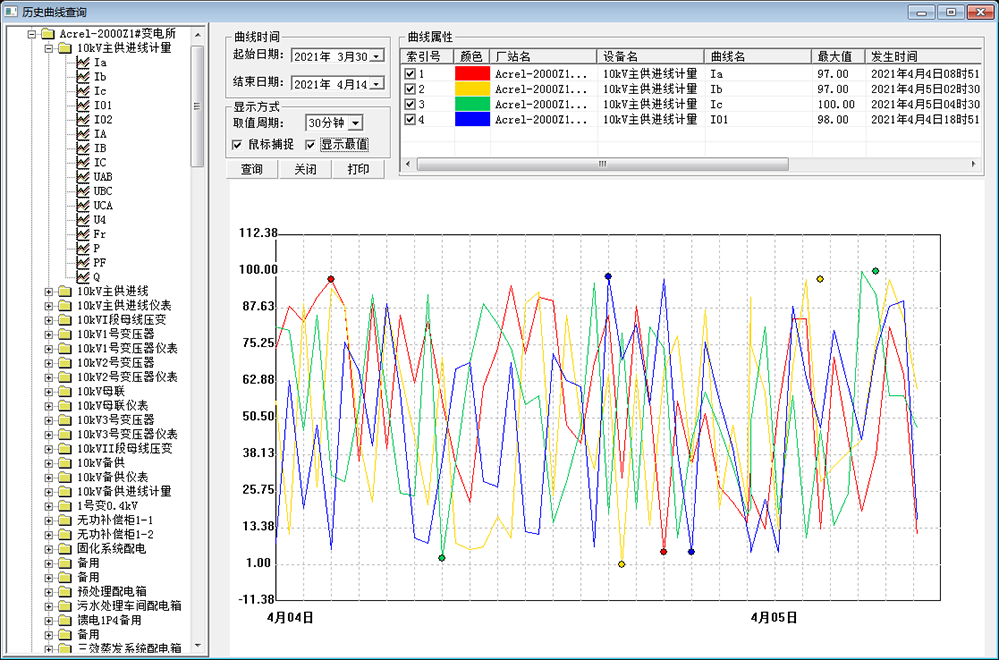Open the 取值周期 30分钟 dropdown

[x=355, y=122]
